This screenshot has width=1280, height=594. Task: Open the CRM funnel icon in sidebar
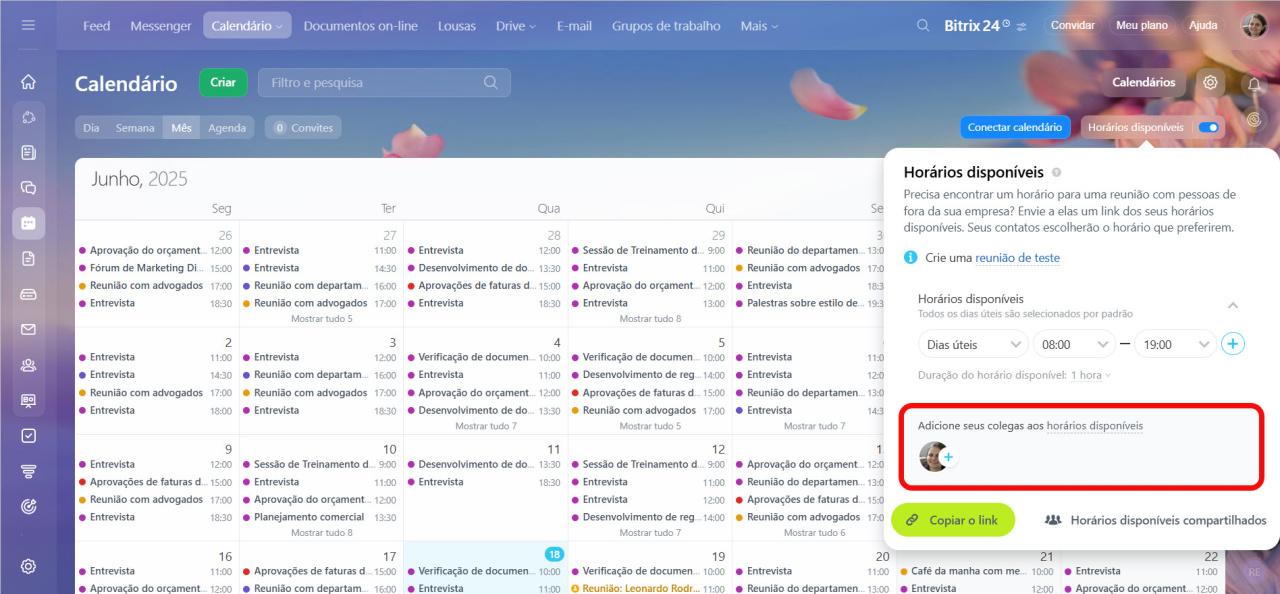(28, 471)
